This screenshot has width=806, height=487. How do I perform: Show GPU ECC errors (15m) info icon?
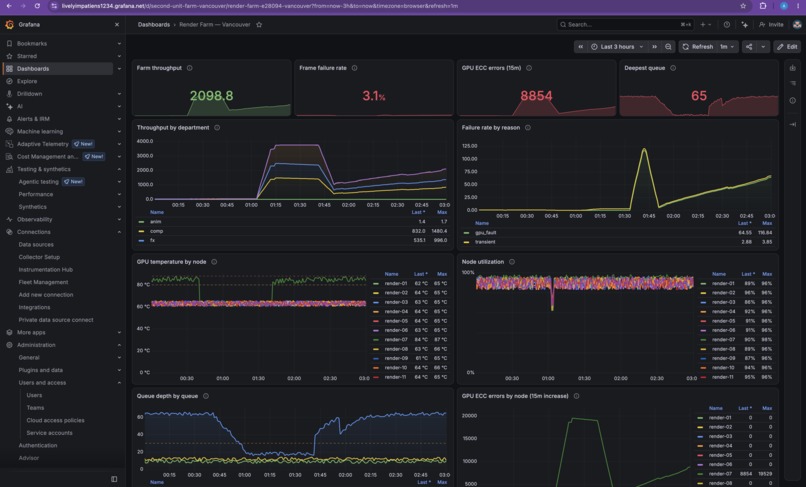(x=529, y=68)
